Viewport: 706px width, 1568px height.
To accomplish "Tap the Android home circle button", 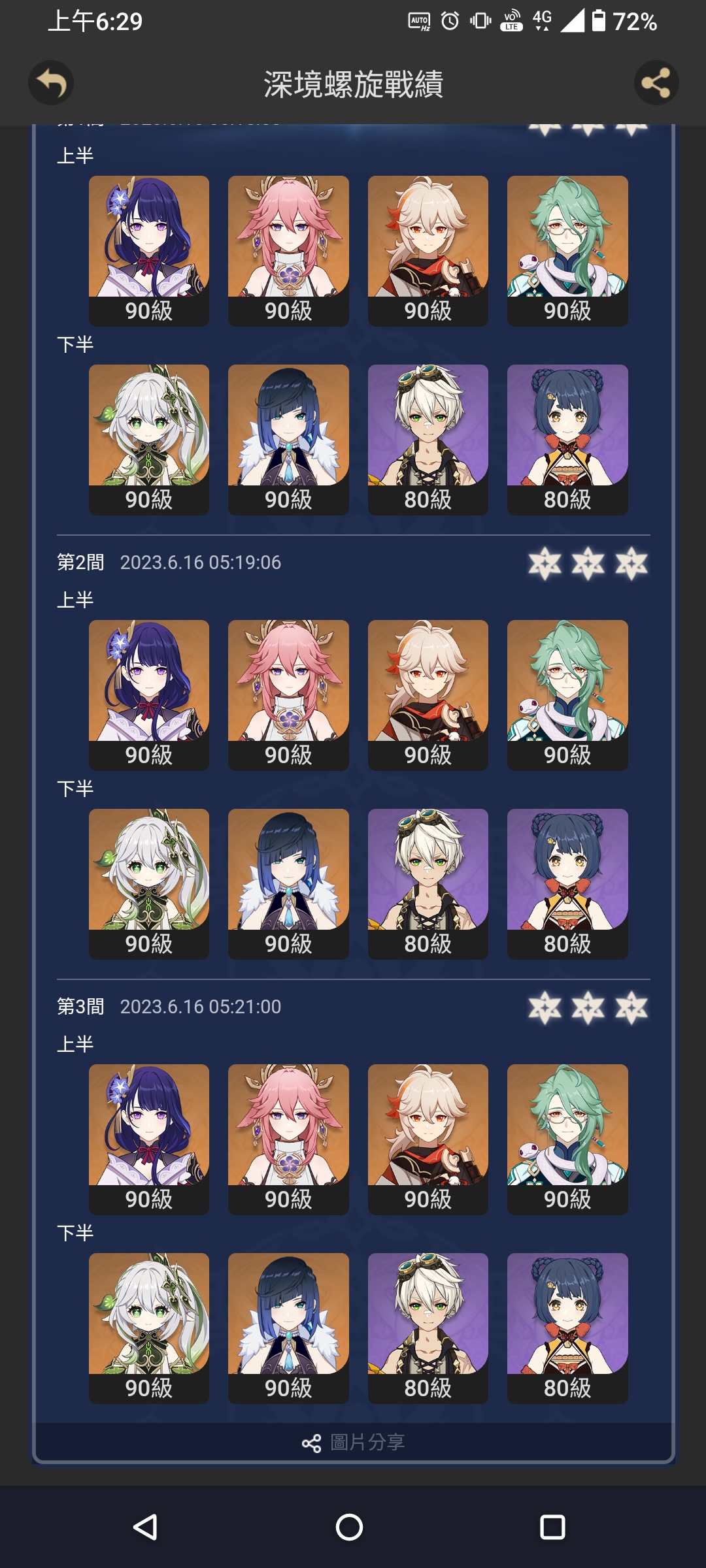I will (x=349, y=1527).
